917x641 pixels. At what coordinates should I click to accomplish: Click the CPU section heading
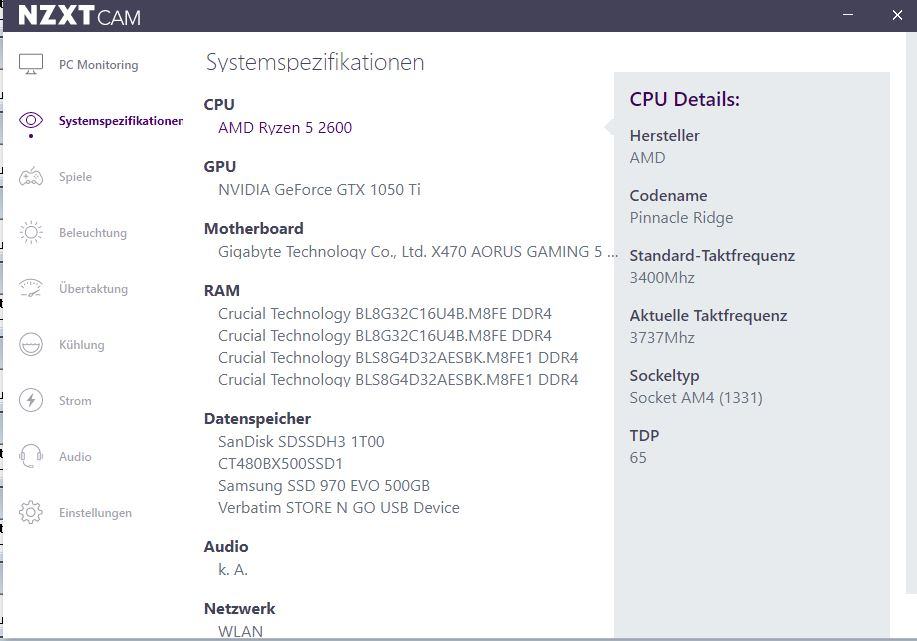(219, 105)
